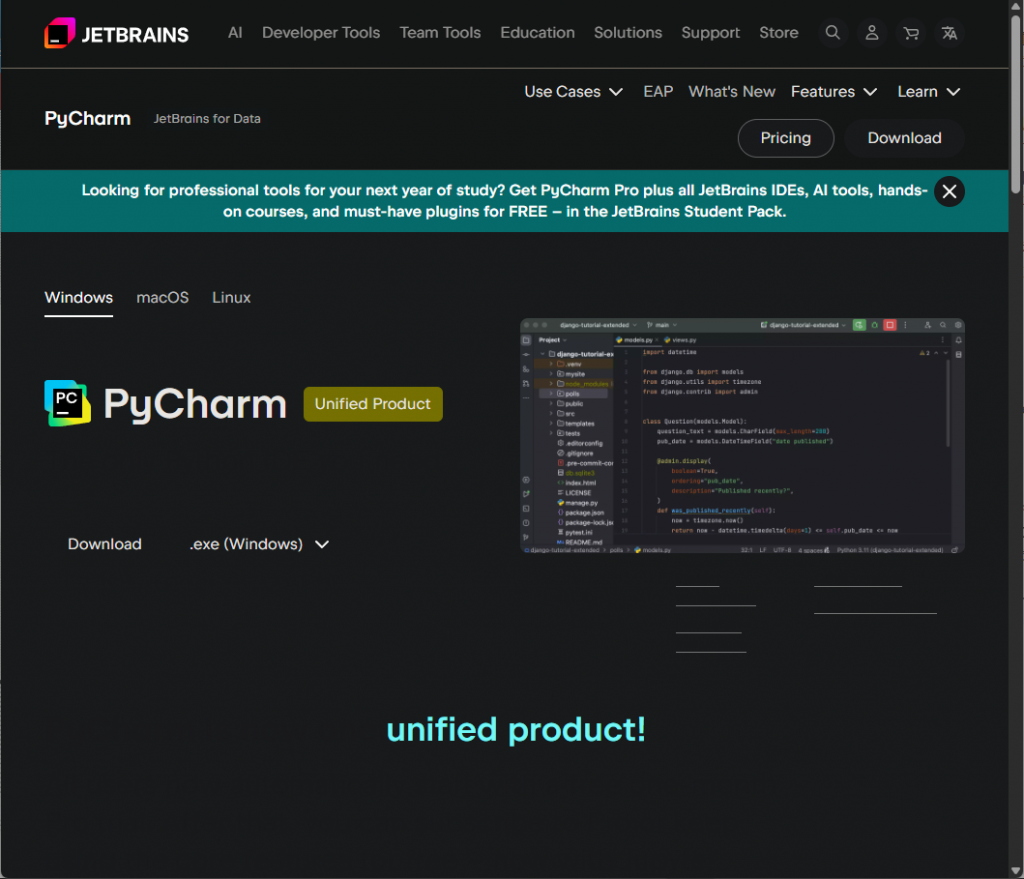Image resolution: width=1024 pixels, height=879 pixels.
Task: Open the EAP page link
Action: (x=658, y=91)
